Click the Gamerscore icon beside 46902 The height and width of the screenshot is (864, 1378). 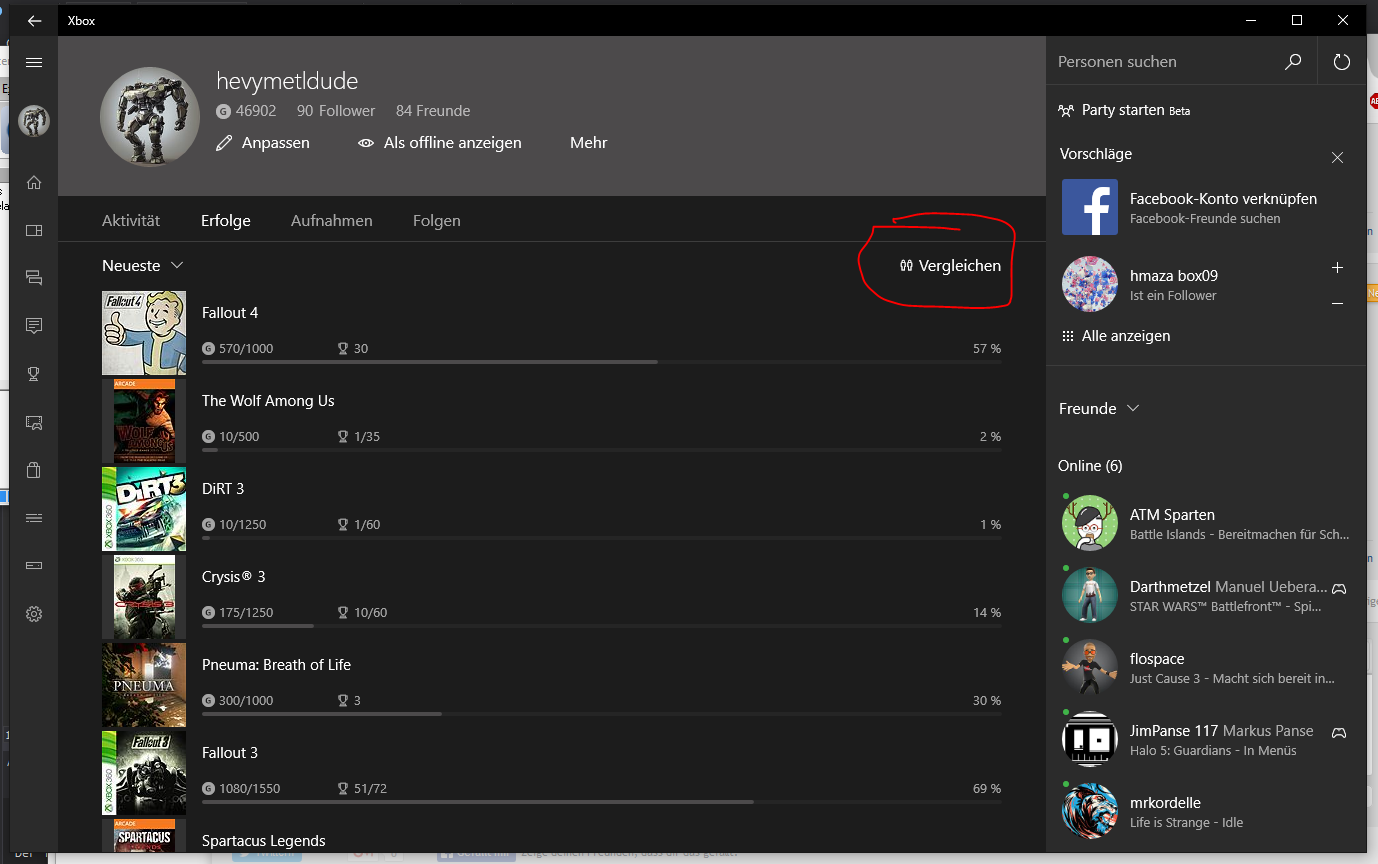pyautogui.click(x=223, y=111)
